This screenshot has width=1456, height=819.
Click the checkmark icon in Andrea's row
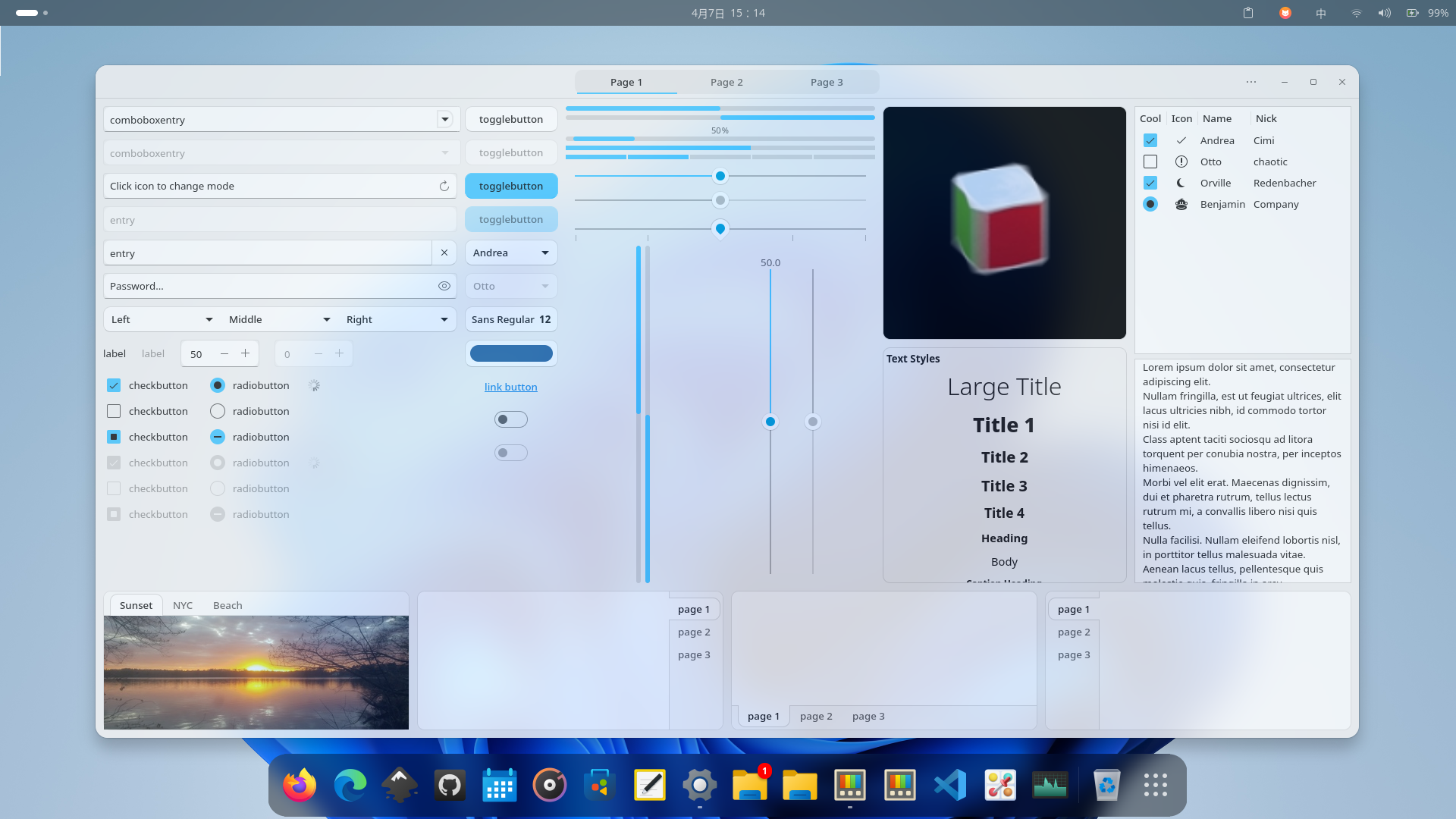click(1181, 140)
